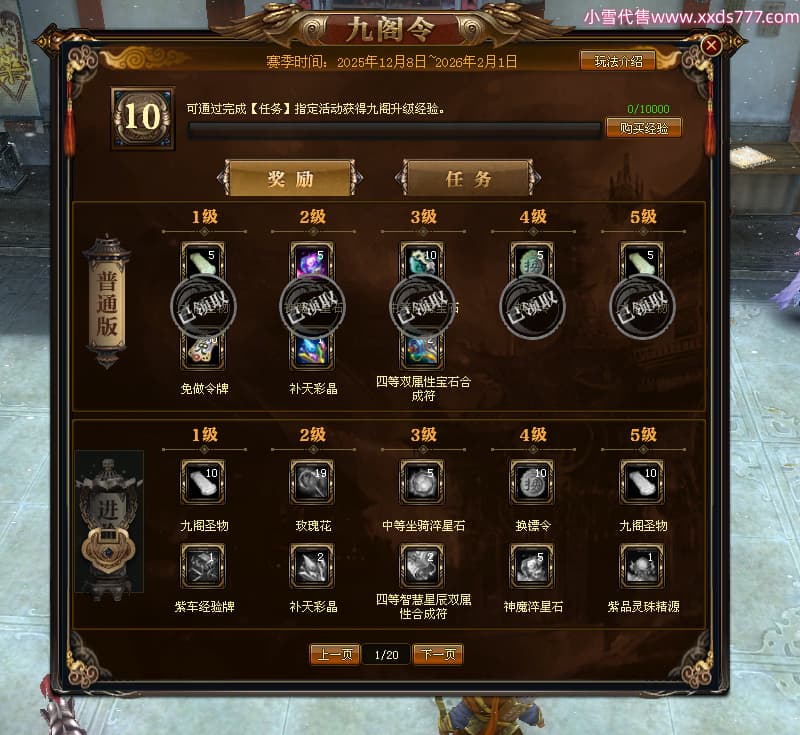Select the 神魔淬星石 item icon
The image size is (800, 735).
(x=532, y=566)
